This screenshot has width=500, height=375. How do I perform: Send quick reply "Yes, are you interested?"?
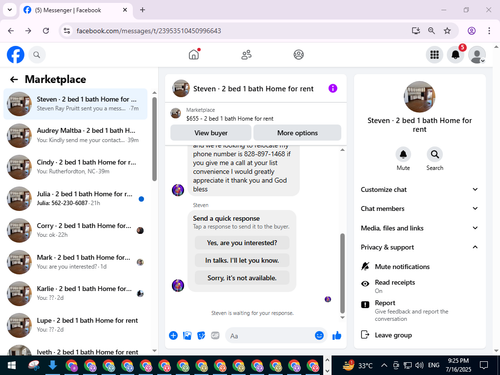242,243
